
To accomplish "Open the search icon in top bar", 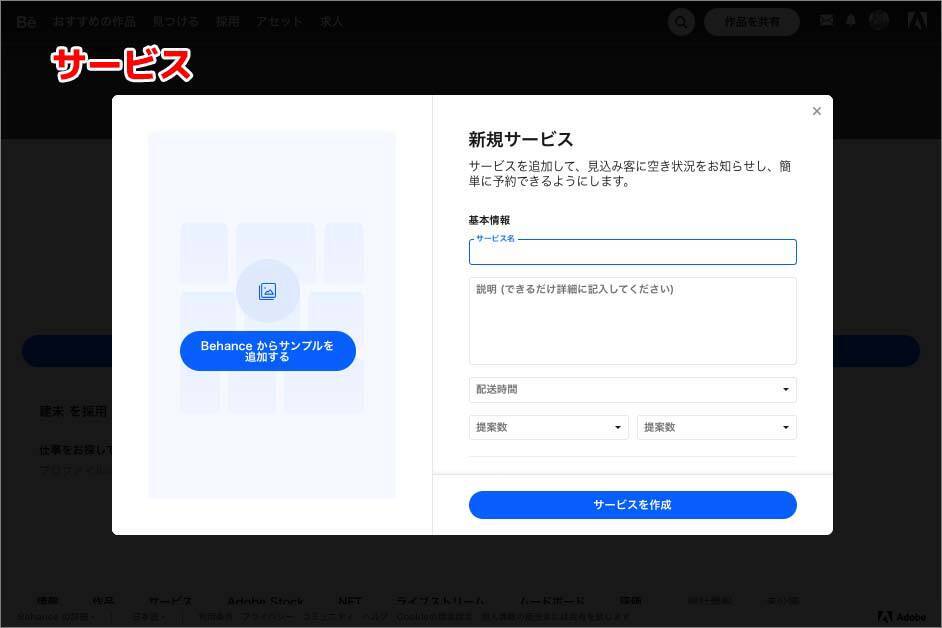I will [x=681, y=22].
